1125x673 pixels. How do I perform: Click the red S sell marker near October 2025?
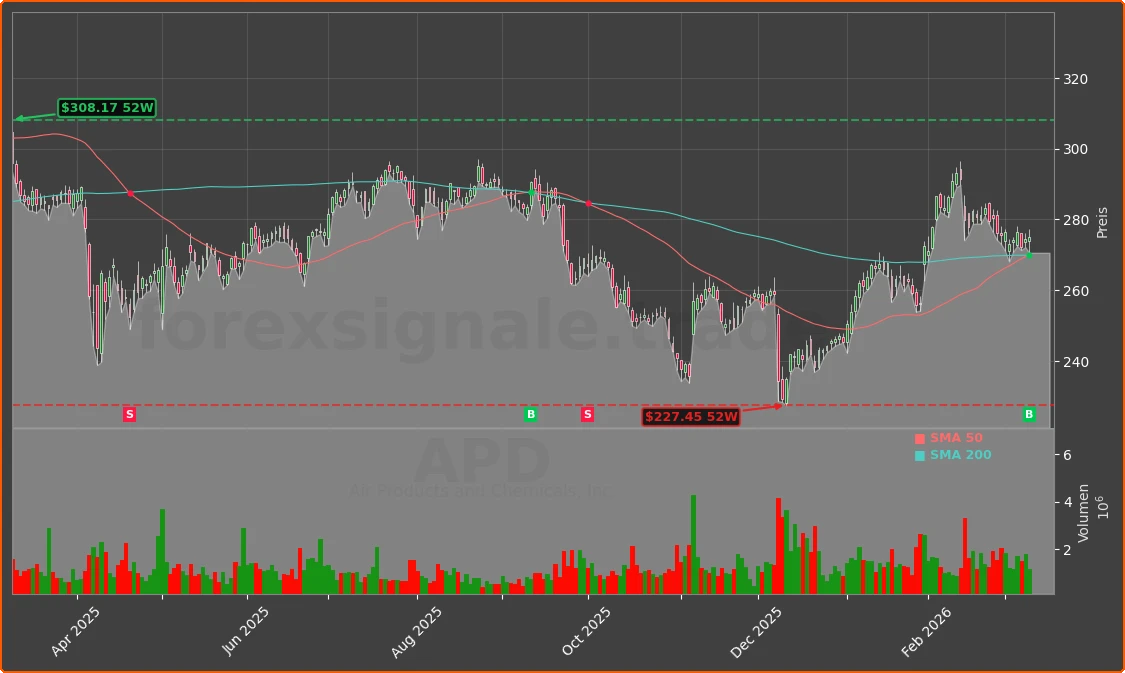587,414
